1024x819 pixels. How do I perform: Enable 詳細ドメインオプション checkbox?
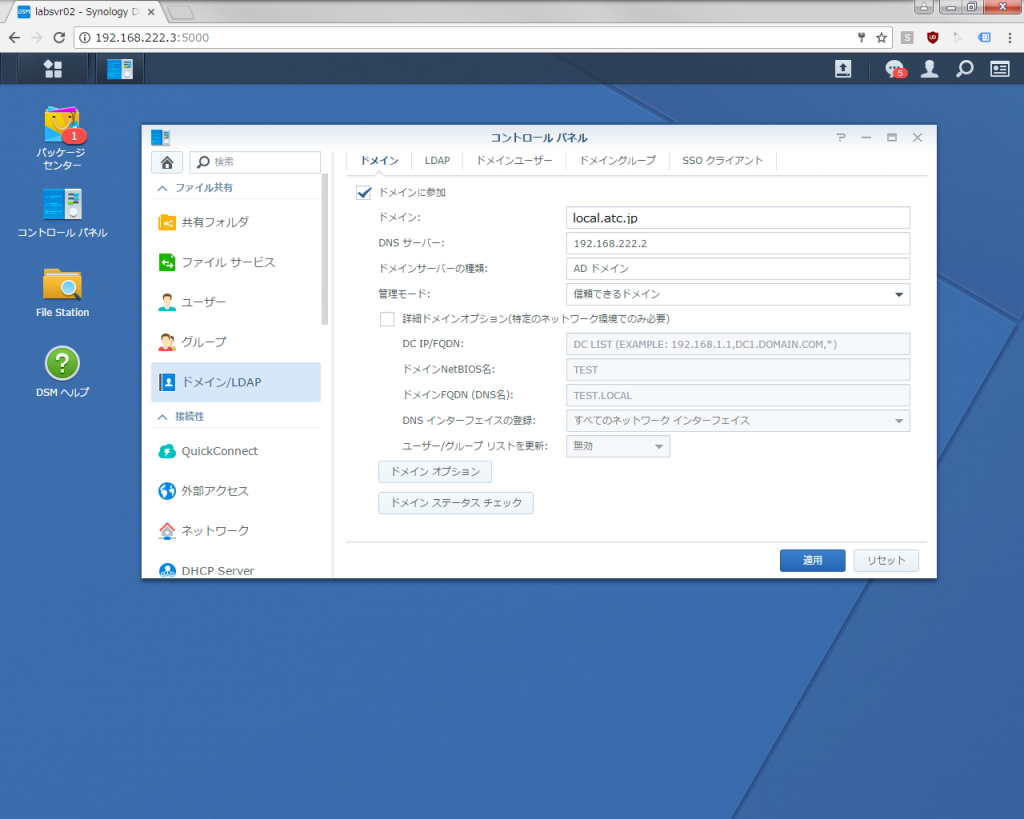[x=387, y=319]
